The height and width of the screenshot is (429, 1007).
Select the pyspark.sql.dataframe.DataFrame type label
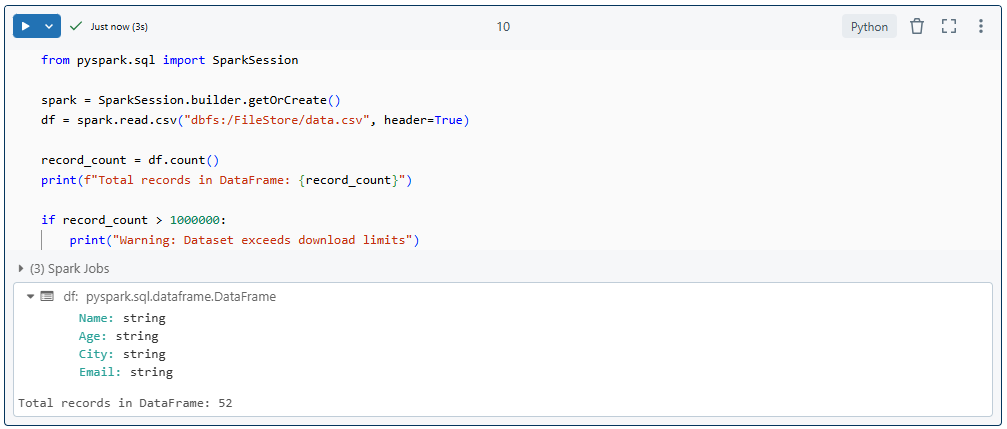pyautogui.click(x=181, y=297)
